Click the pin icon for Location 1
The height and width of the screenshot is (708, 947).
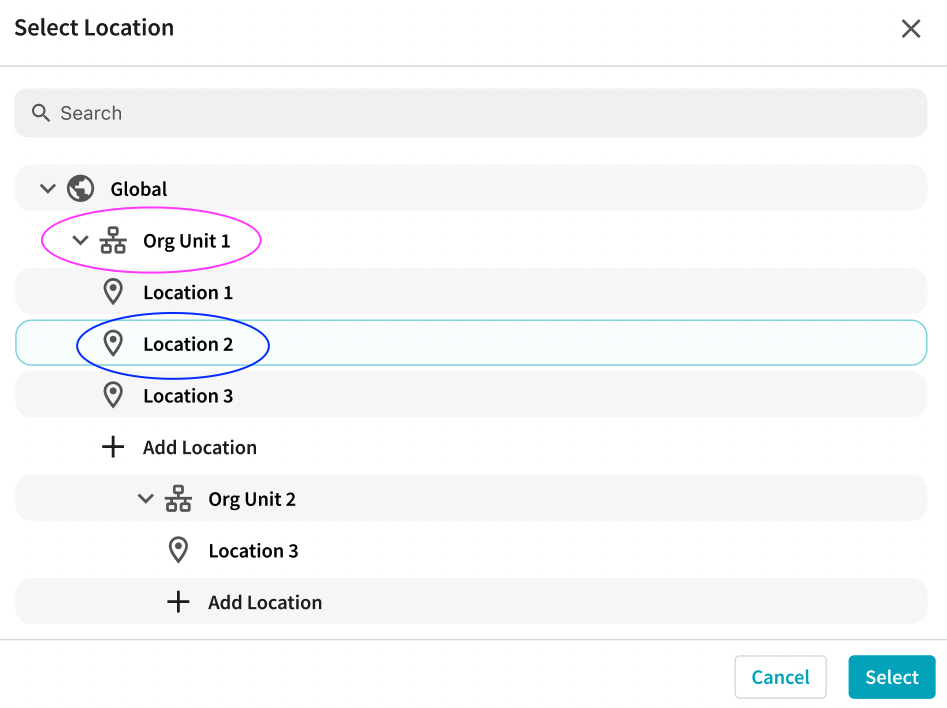point(113,292)
